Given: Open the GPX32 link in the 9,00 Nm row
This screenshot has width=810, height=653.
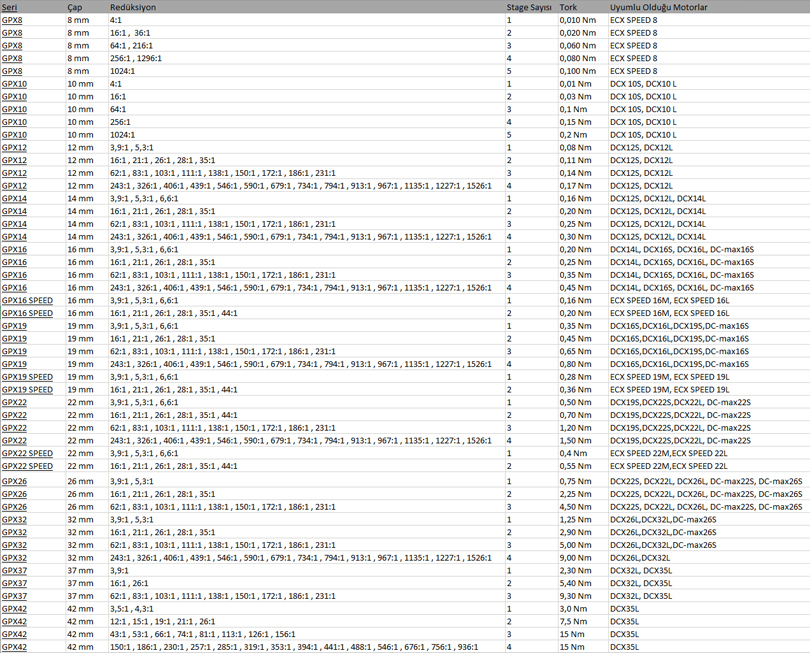Looking at the screenshot, I should 14,558.
